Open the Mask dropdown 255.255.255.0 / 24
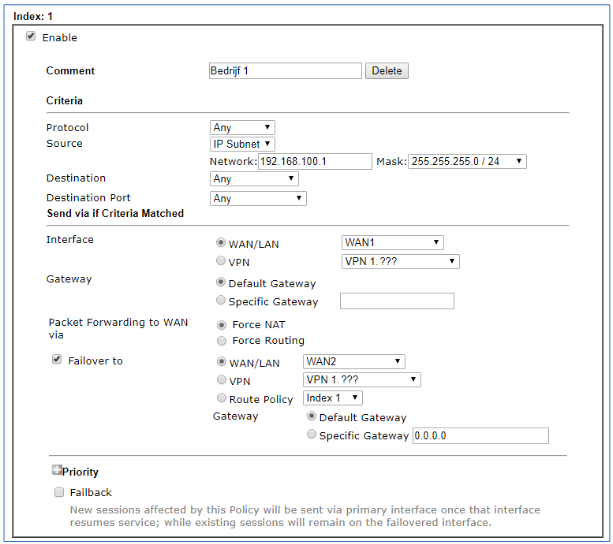 (467, 161)
